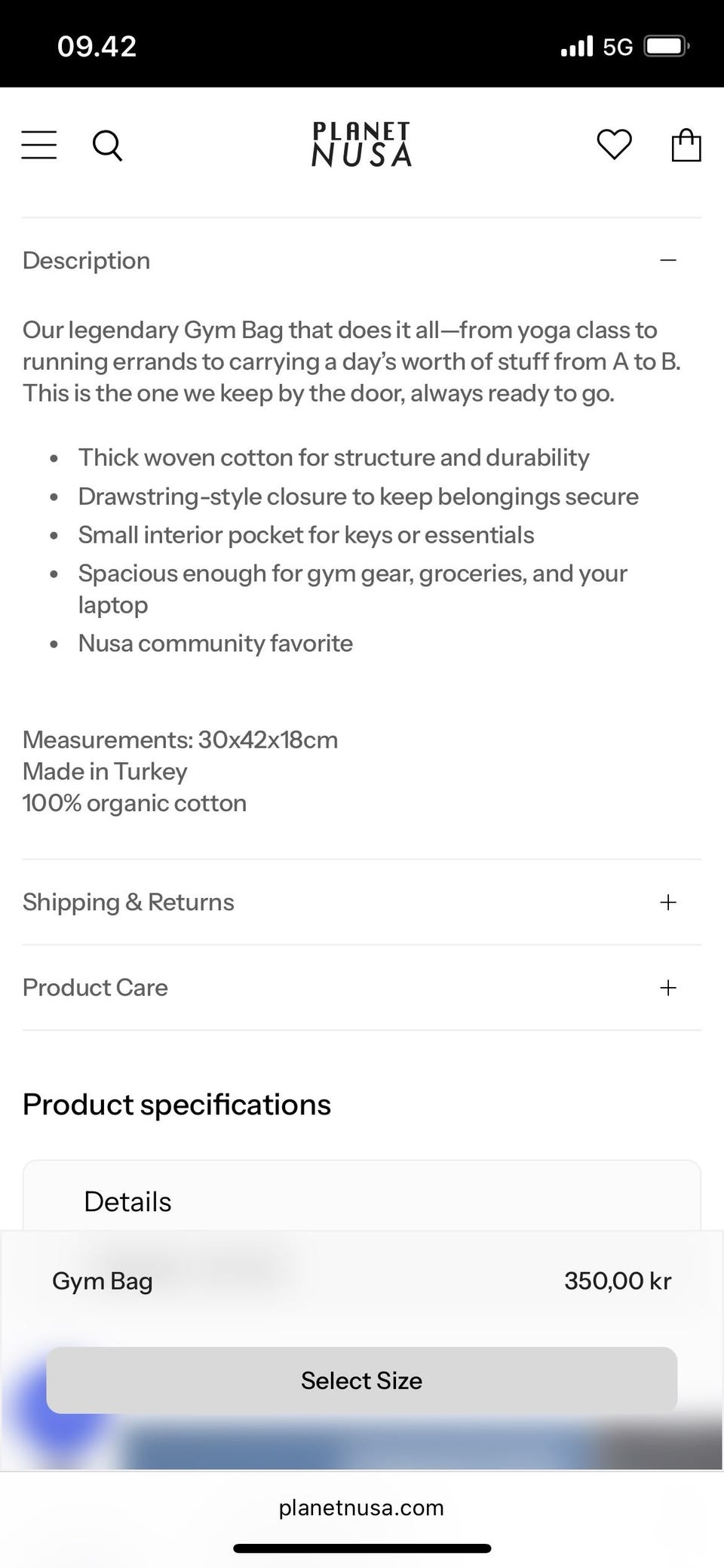Open the Product Care section label
This screenshot has width=724, height=1568.
pos(95,988)
